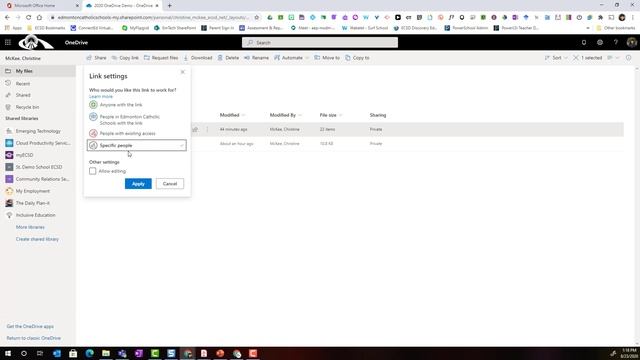This screenshot has height=360, width=640.
Task: Click Share in the command bar
Action: pyautogui.click(x=96, y=58)
